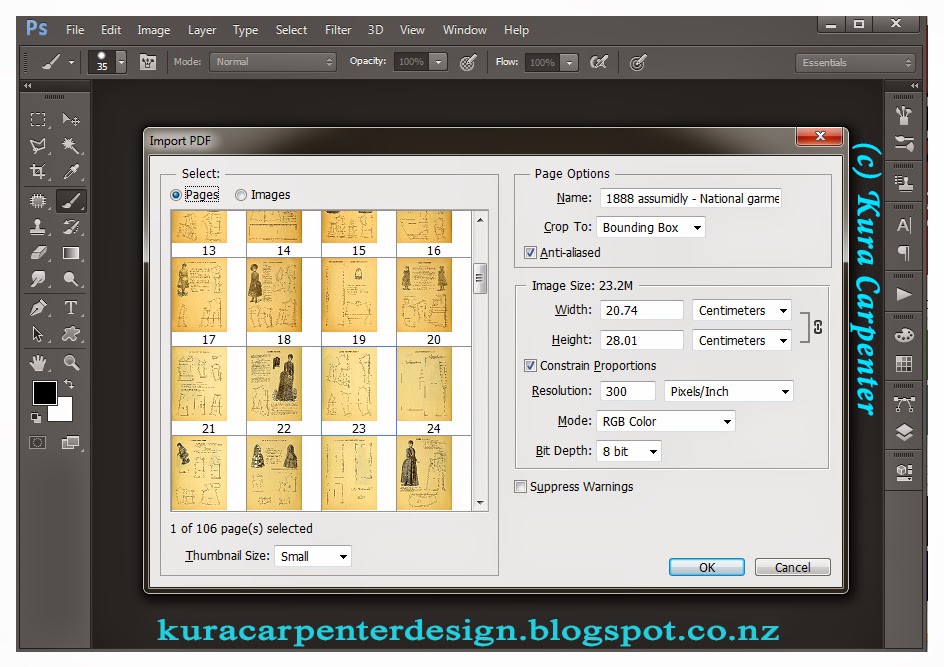Click the background color swatch

(x=64, y=412)
